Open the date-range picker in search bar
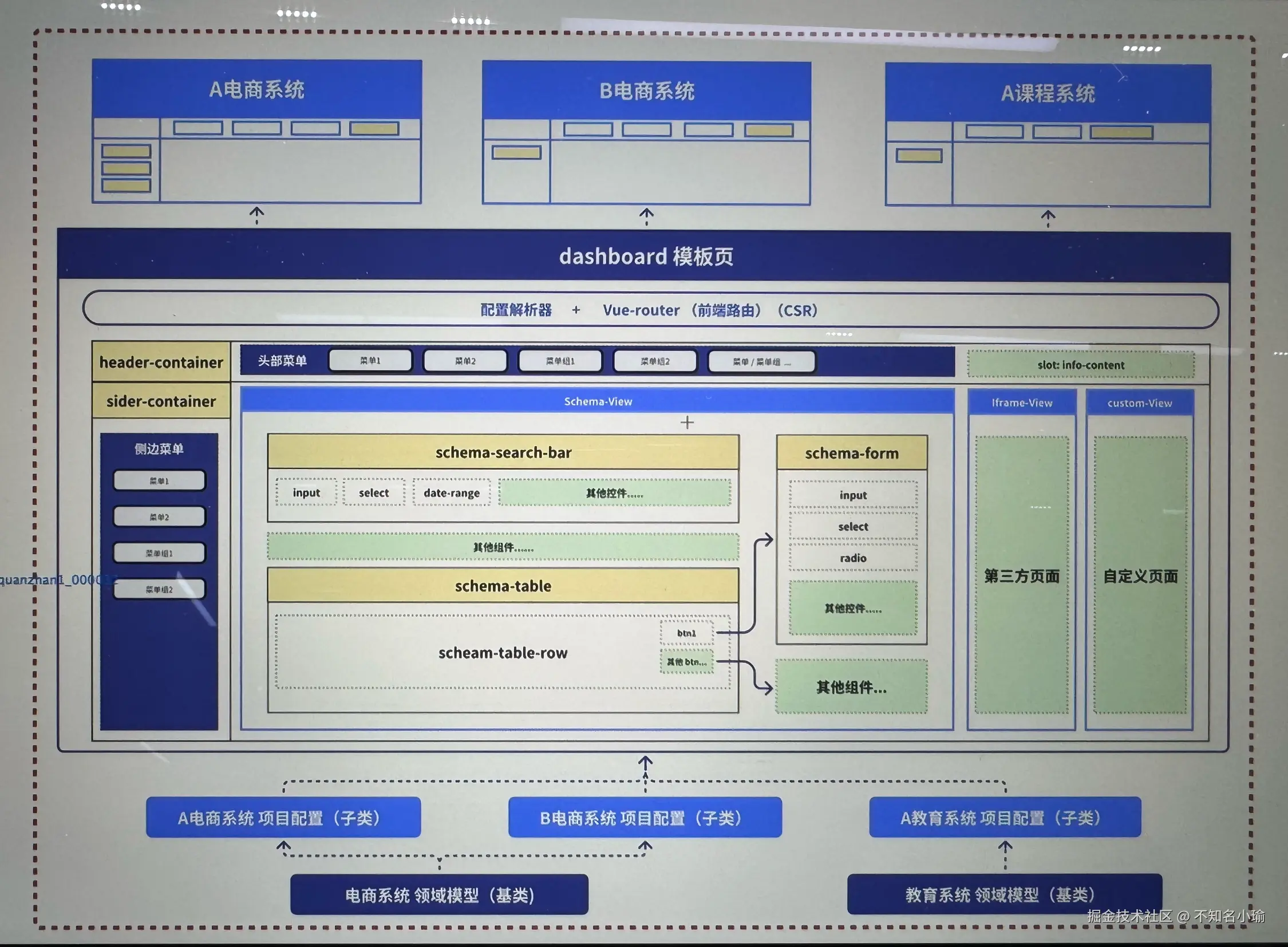 452,493
